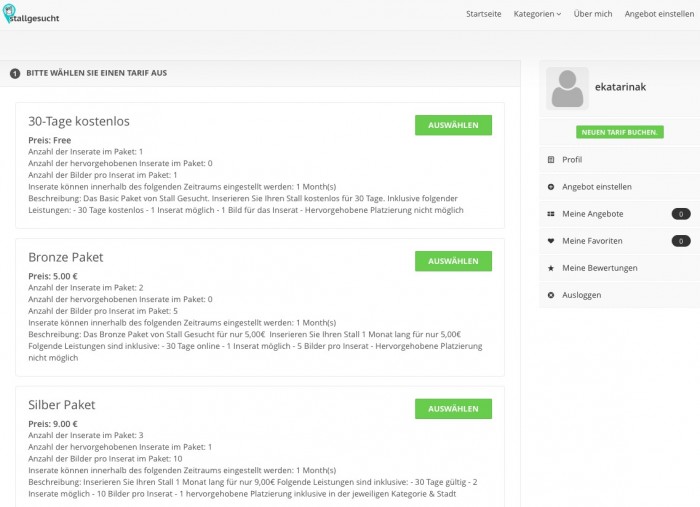Open the Startseite menu item
Image resolution: width=700 pixels, height=507 pixels.
(x=483, y=14)
